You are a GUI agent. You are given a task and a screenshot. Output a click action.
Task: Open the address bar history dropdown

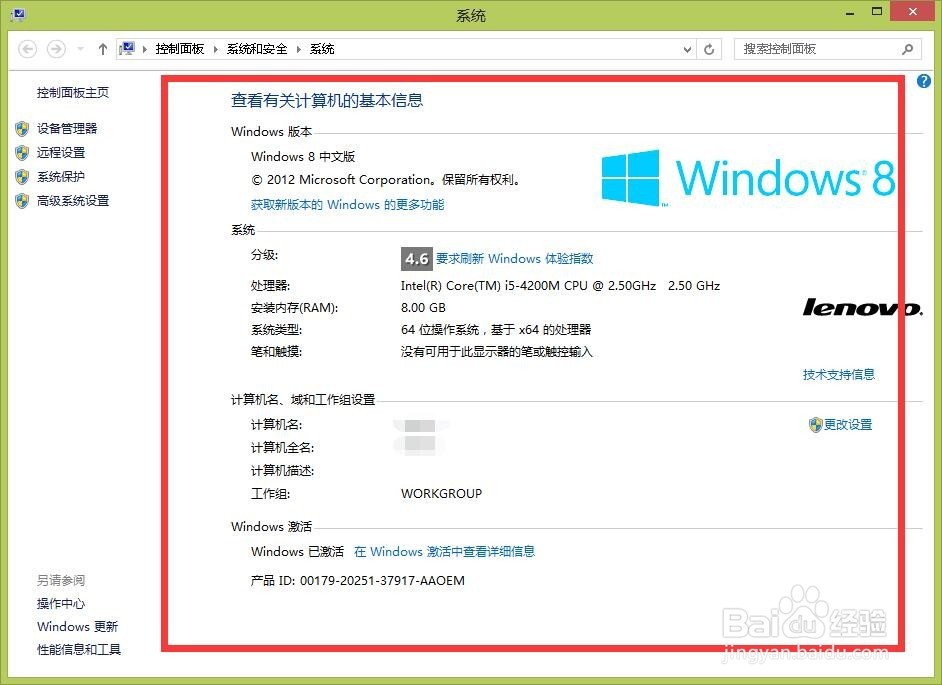687,49
